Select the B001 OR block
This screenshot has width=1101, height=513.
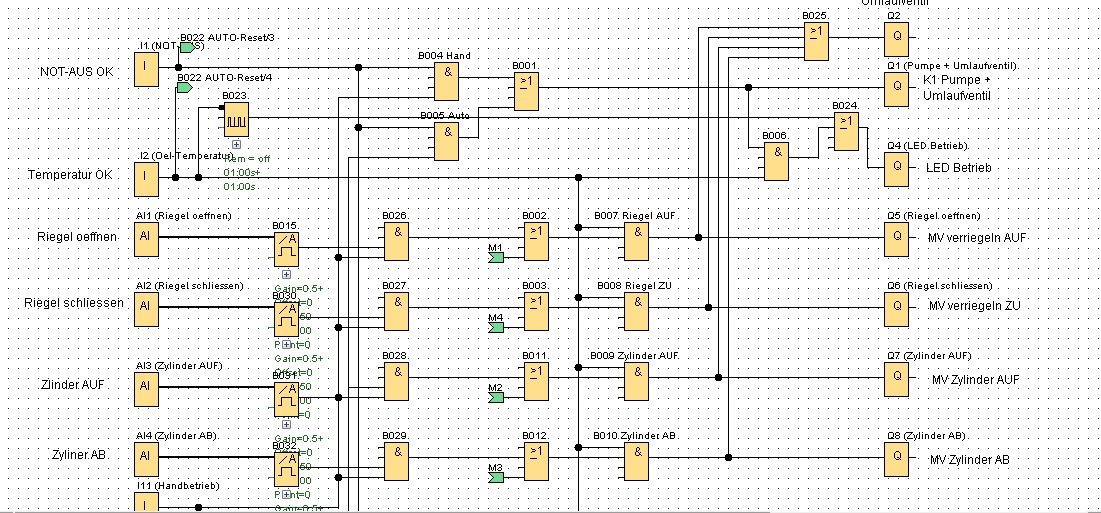pos(527,91)
